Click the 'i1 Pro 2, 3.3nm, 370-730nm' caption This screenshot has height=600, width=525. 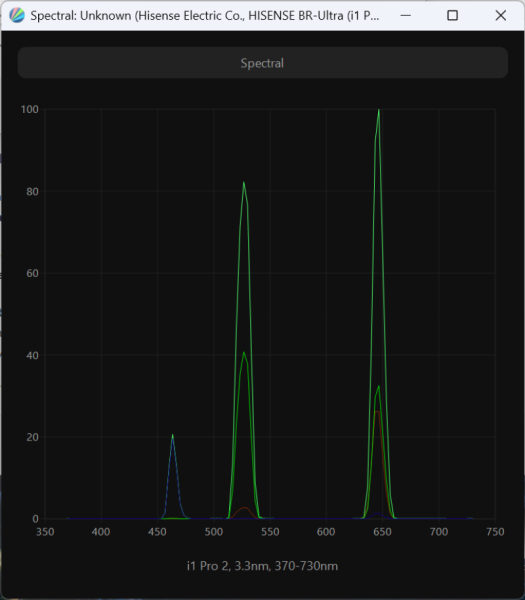(x=262, y=566)
